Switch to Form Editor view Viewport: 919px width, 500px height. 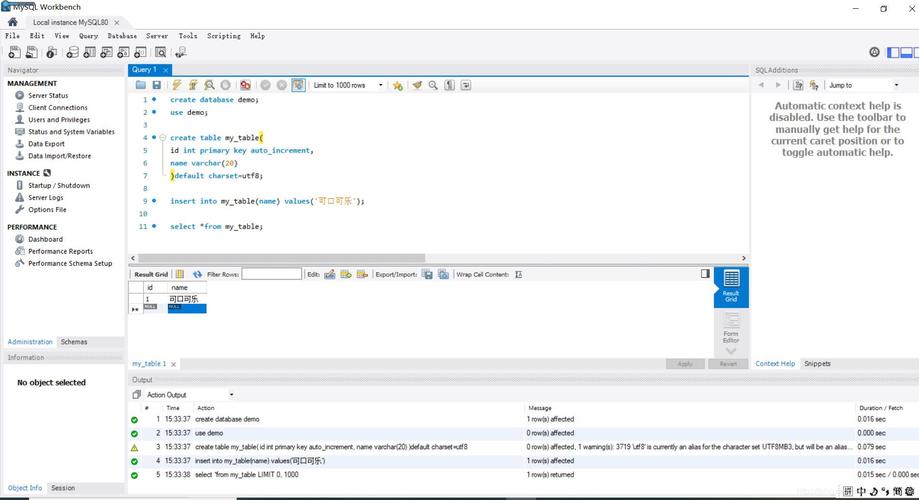[731, 329]
